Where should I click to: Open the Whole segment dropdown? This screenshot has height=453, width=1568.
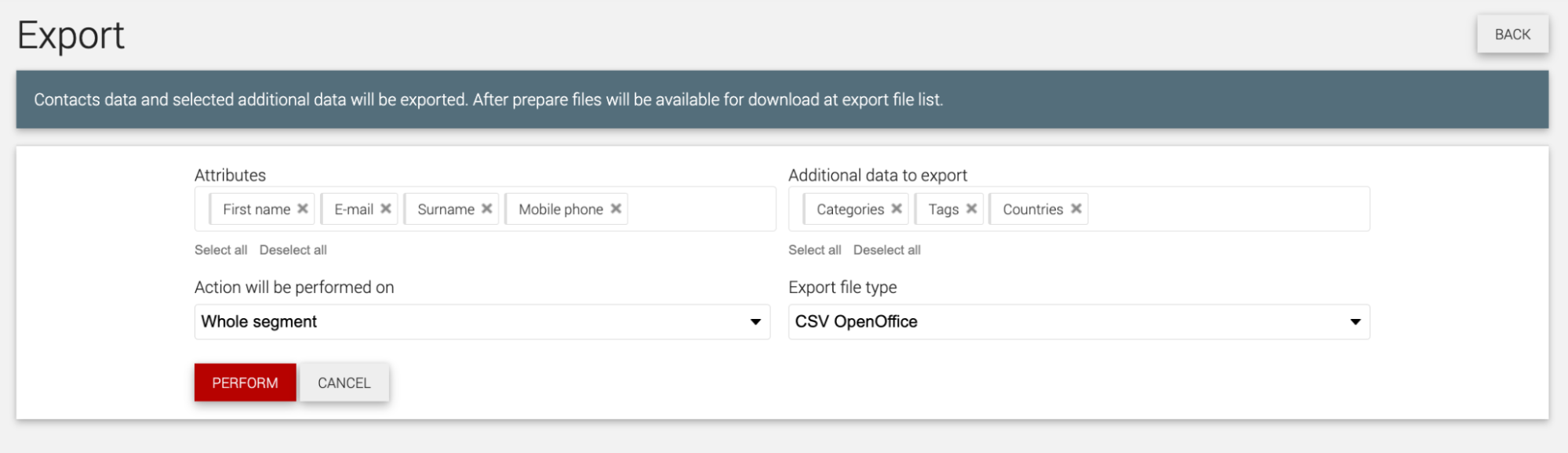(x=482, y=322)
